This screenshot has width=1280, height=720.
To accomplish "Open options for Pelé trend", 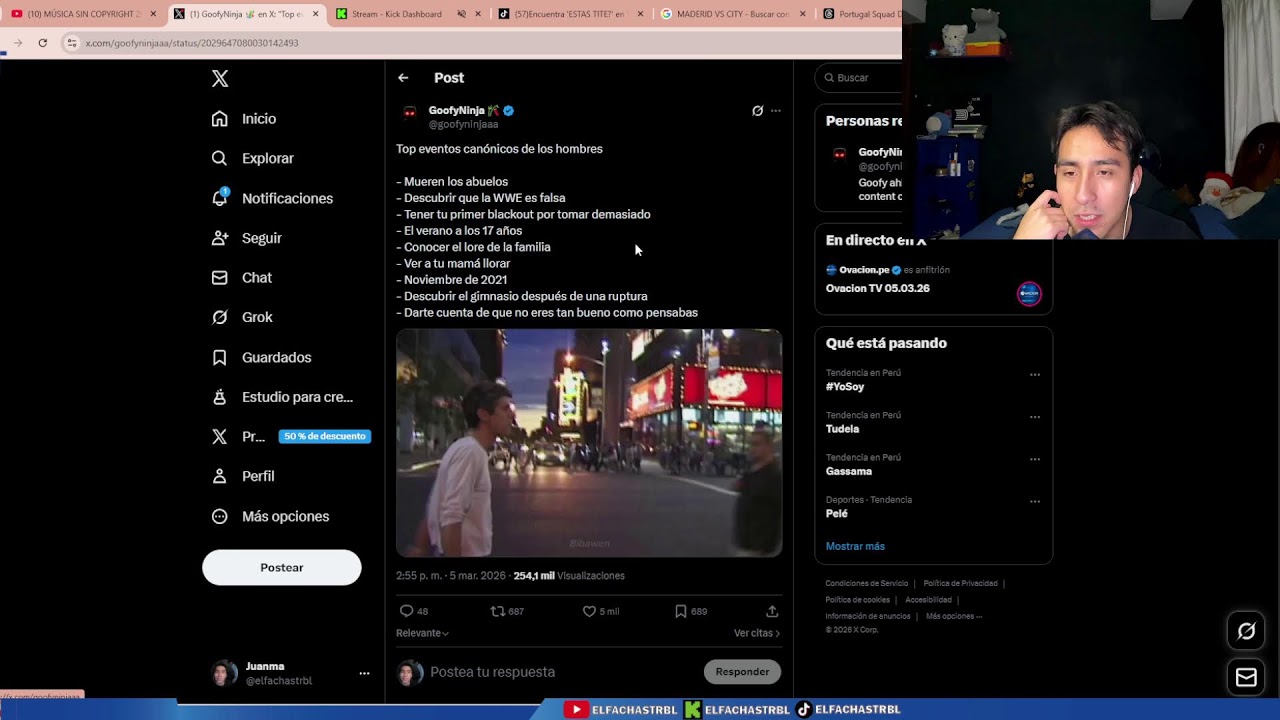I will tap(1035, 501).
